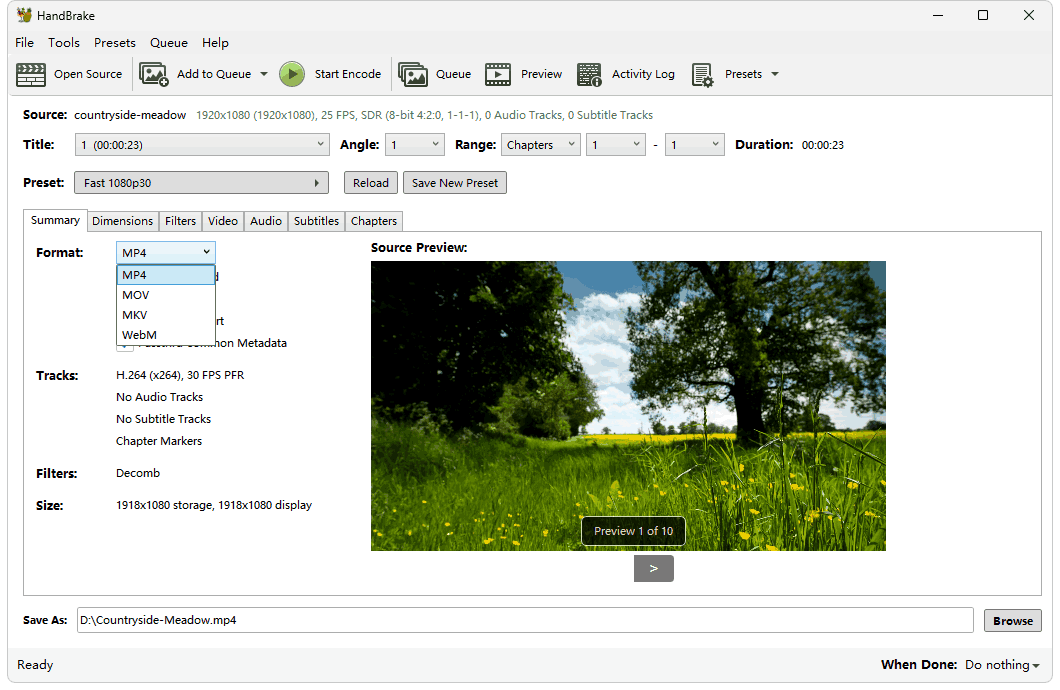
Task: Change the When Done dropdown
Action: tap(1001, 664)
